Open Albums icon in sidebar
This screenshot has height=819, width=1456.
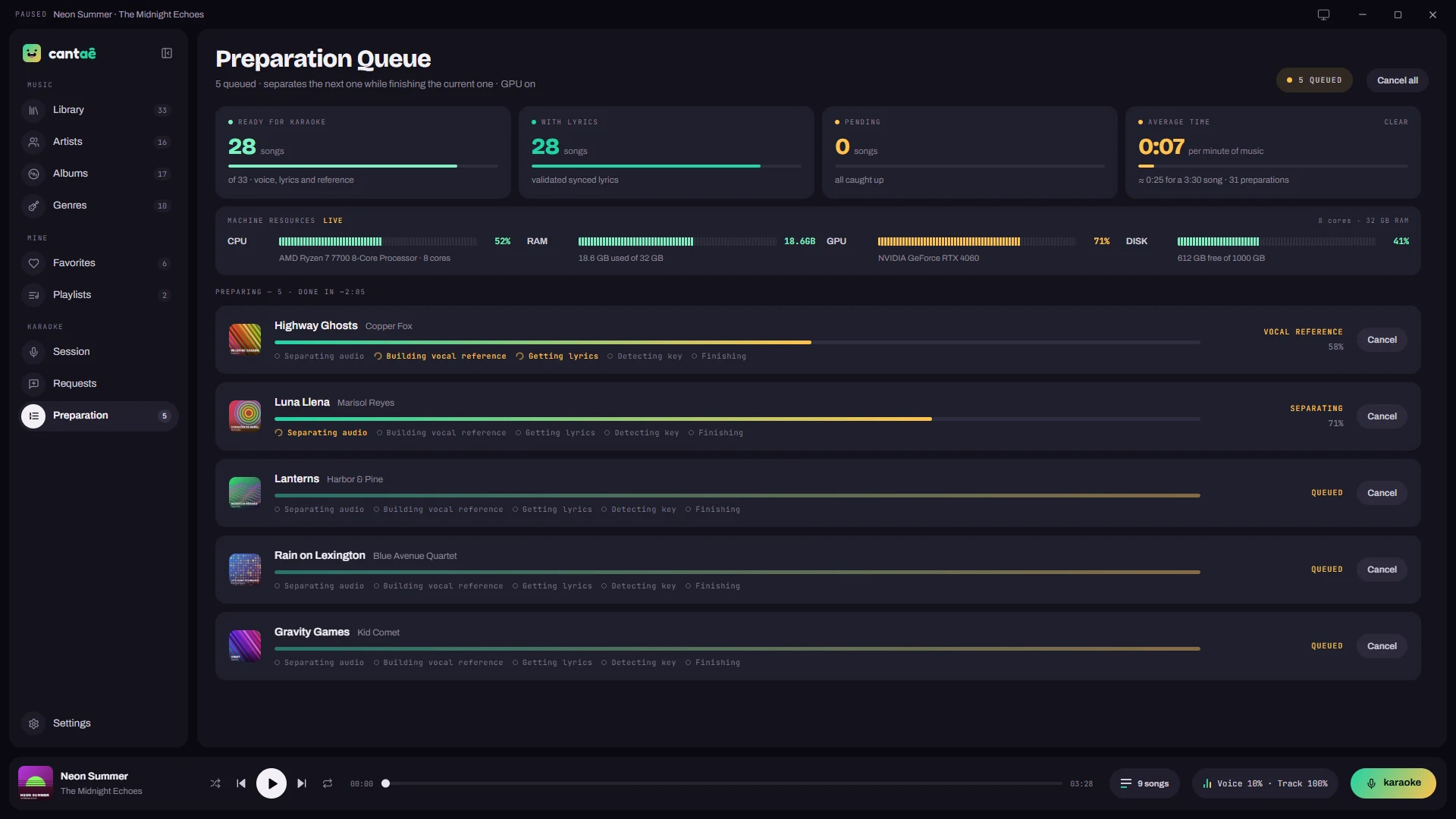point(33,174)
